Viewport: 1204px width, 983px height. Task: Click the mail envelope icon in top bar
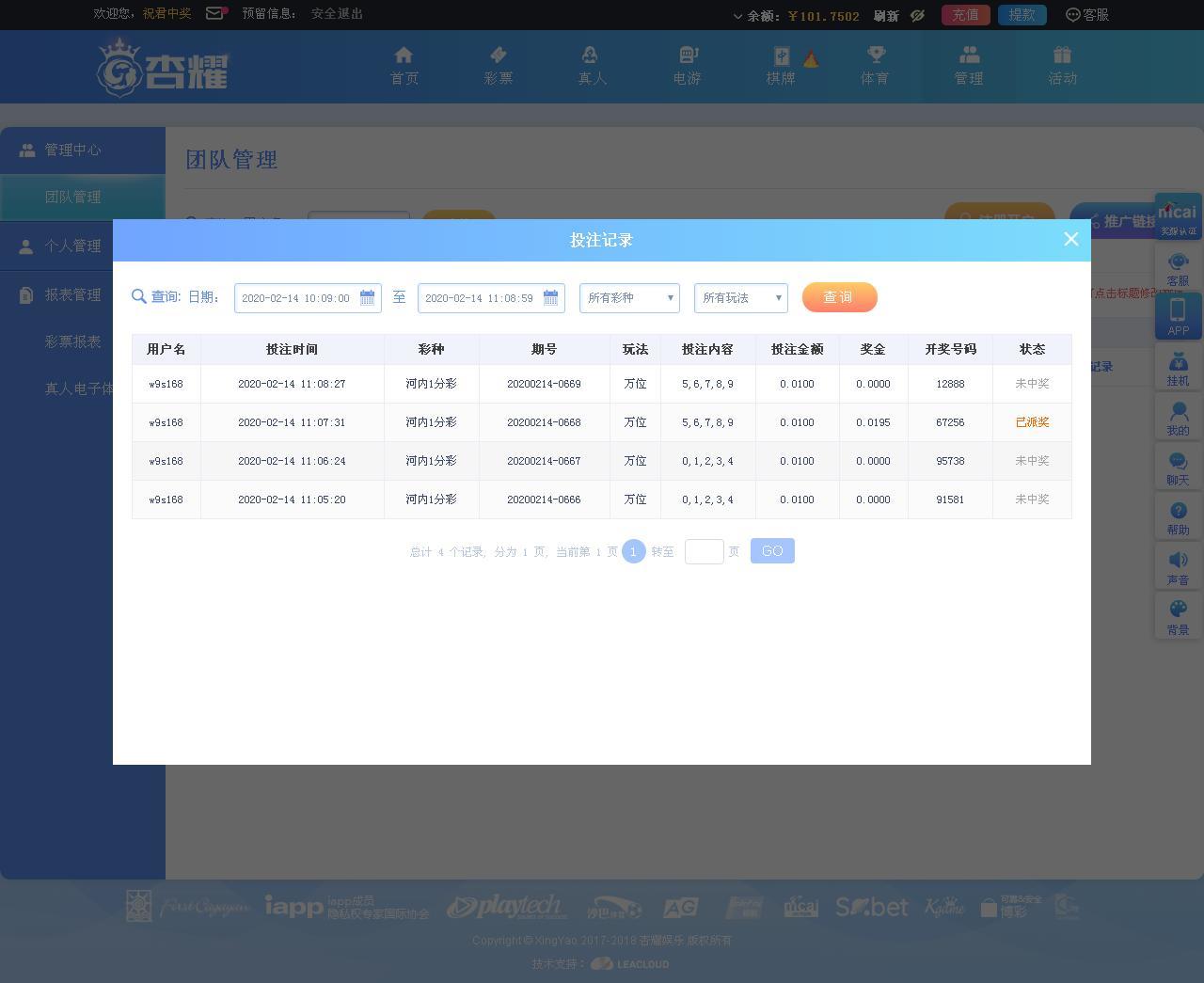point(215,13)
